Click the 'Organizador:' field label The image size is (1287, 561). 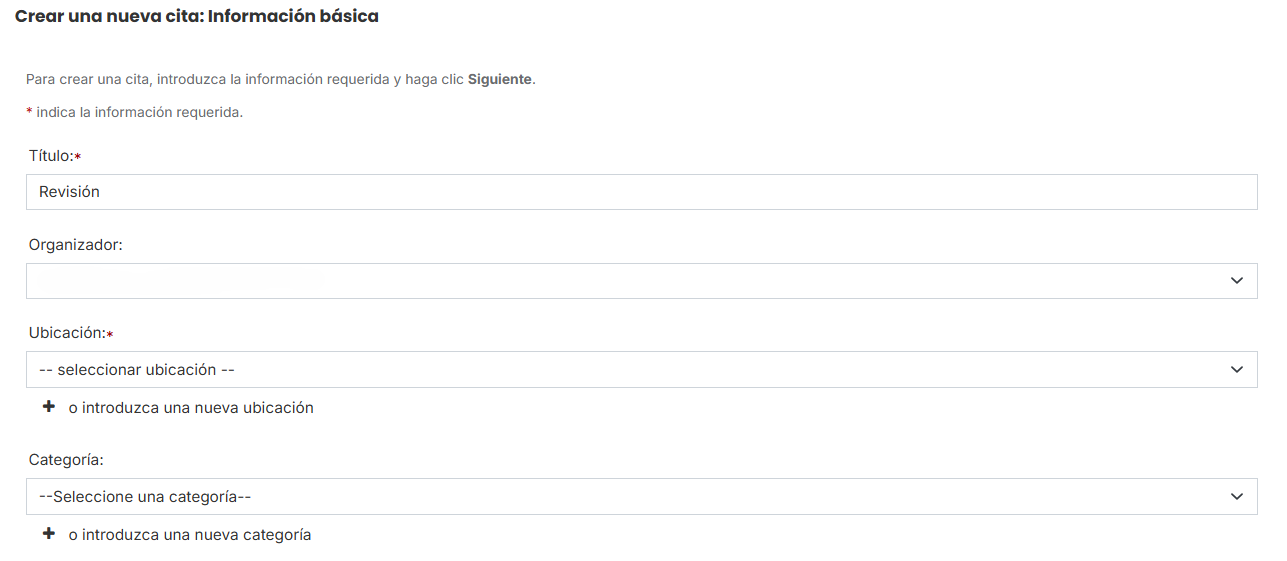tap(76, 245)
